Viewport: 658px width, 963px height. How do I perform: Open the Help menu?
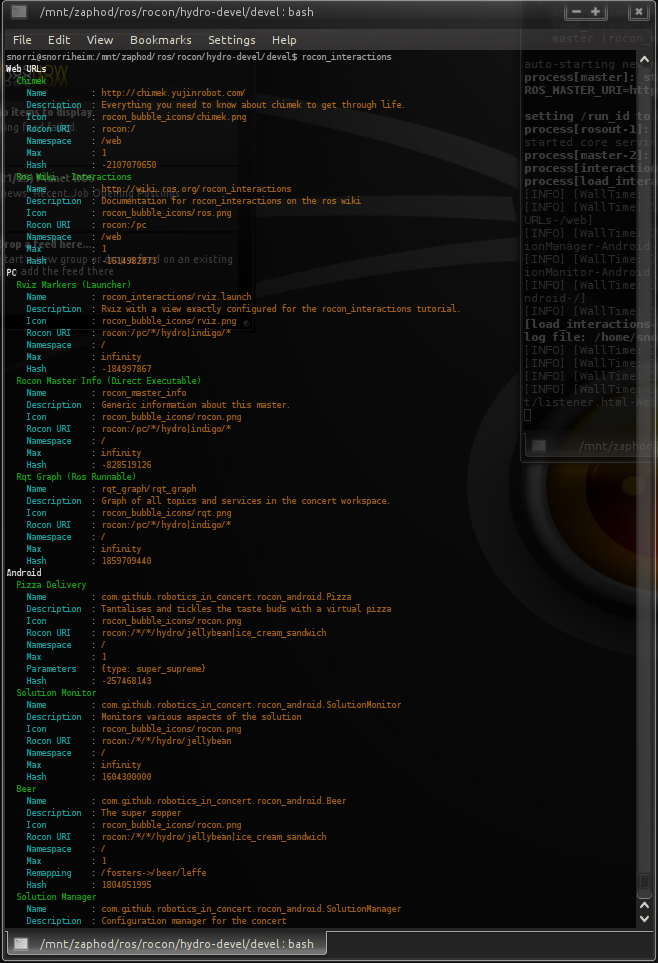click(284, 40)
